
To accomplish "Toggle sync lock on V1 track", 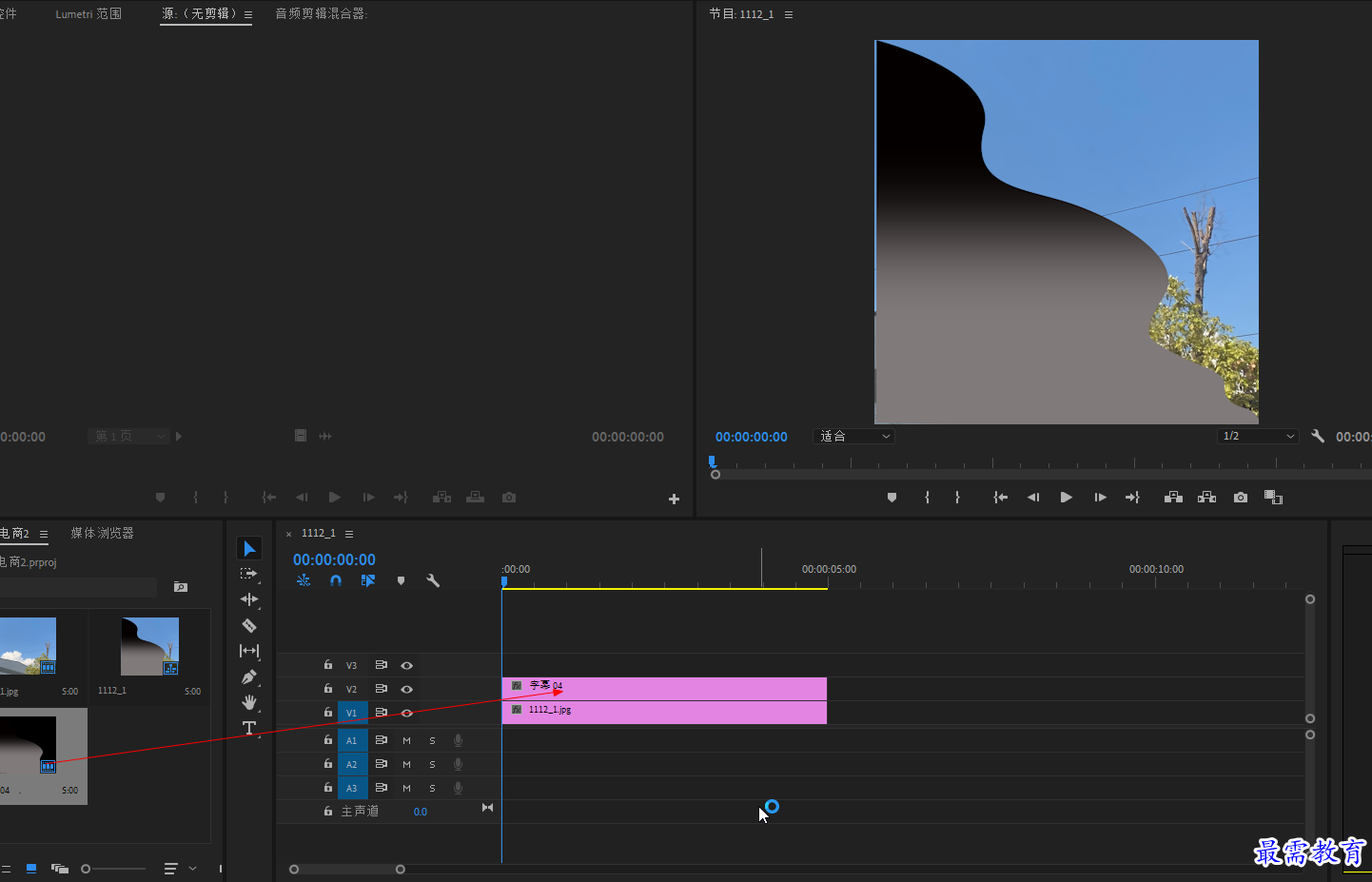I will tap(381, 713).
